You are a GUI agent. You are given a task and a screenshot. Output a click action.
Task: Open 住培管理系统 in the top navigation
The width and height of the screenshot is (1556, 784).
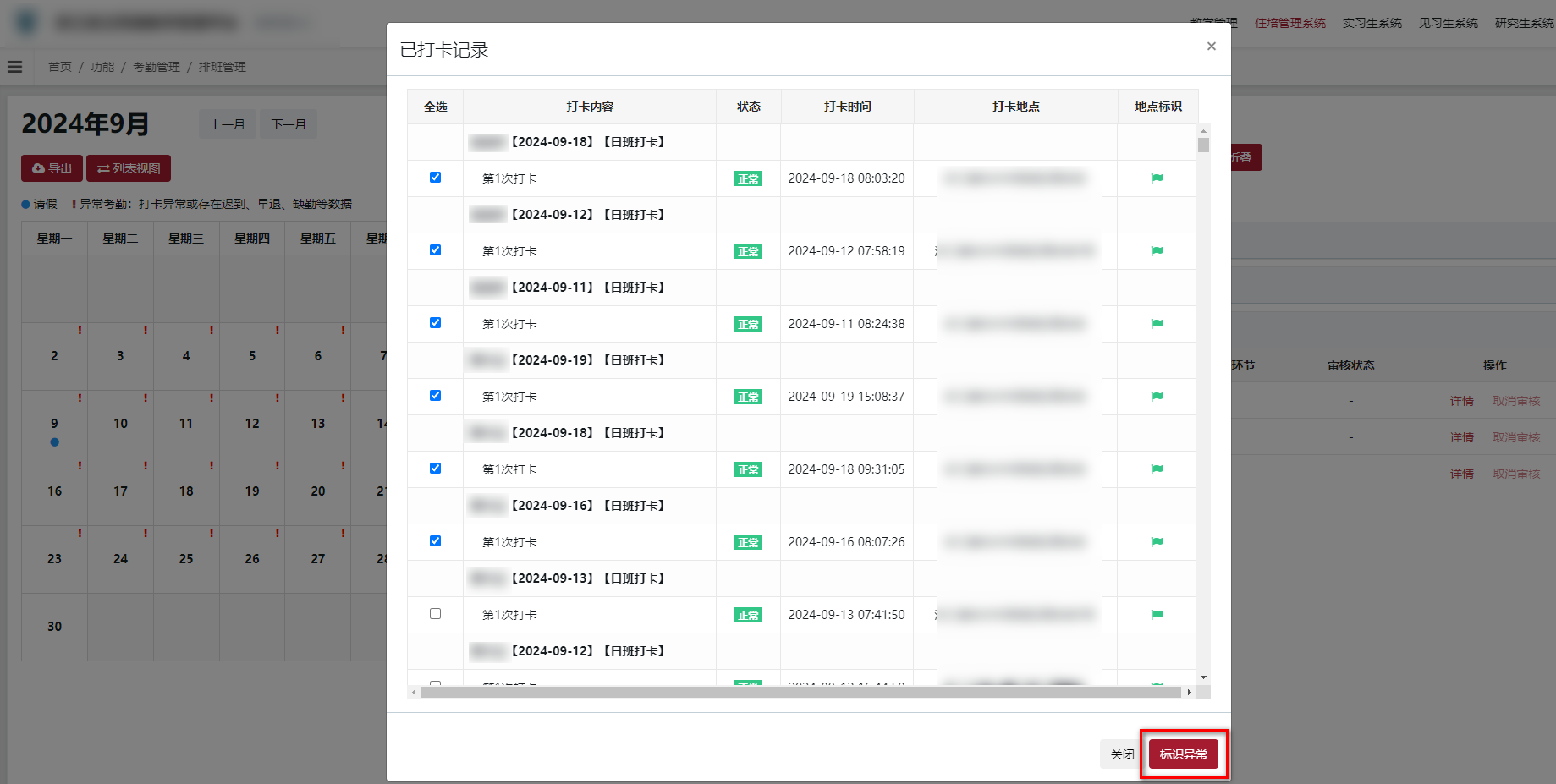tap(1289, 23)
